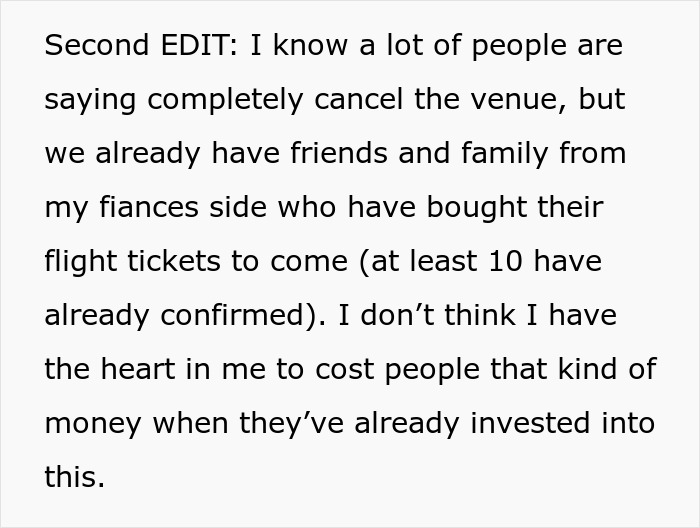
Task: Click the word 'heart' in line seven
Action: tap(138, 370)
